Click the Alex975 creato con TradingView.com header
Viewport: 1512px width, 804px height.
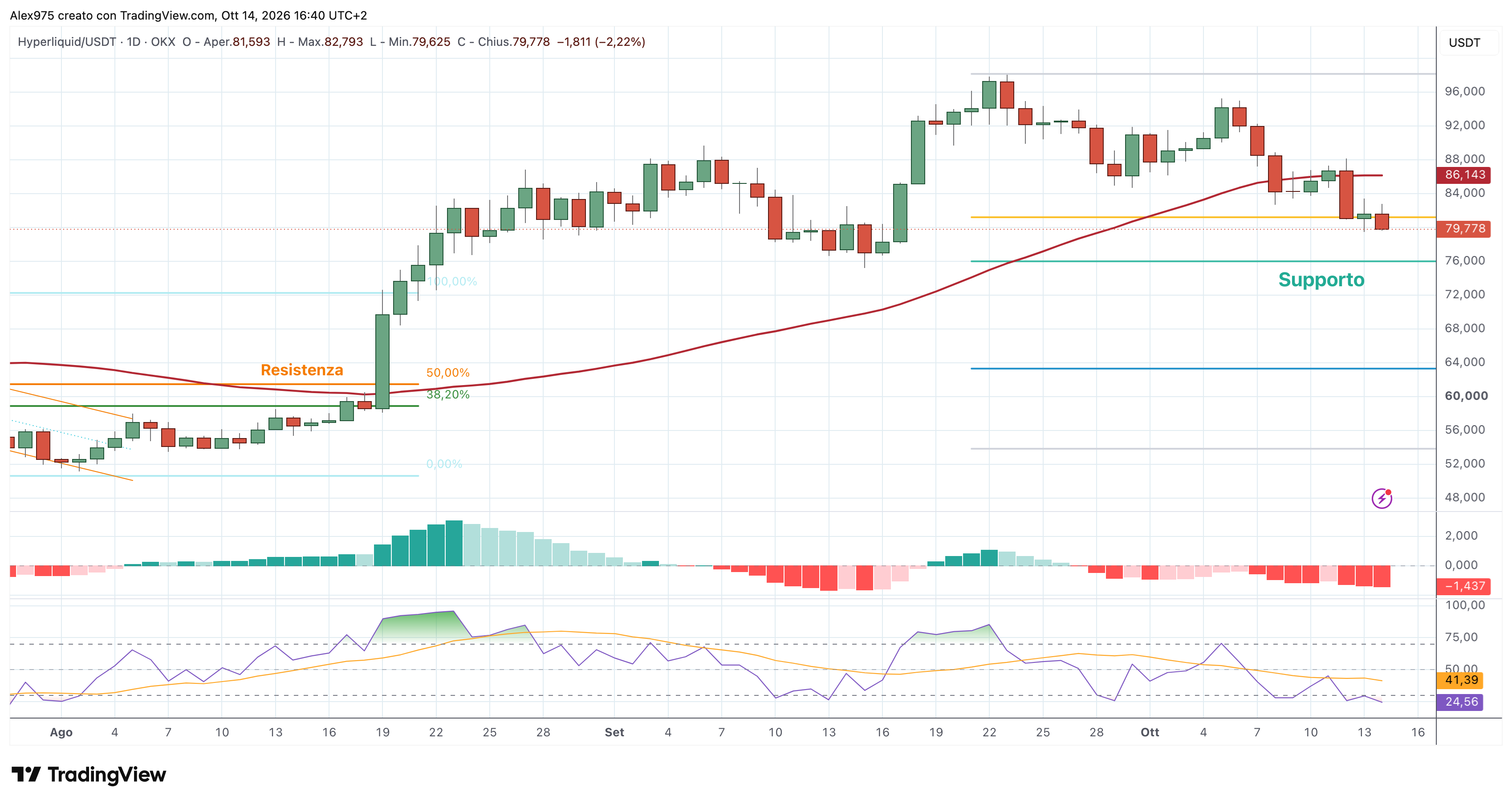pos(188,15)
